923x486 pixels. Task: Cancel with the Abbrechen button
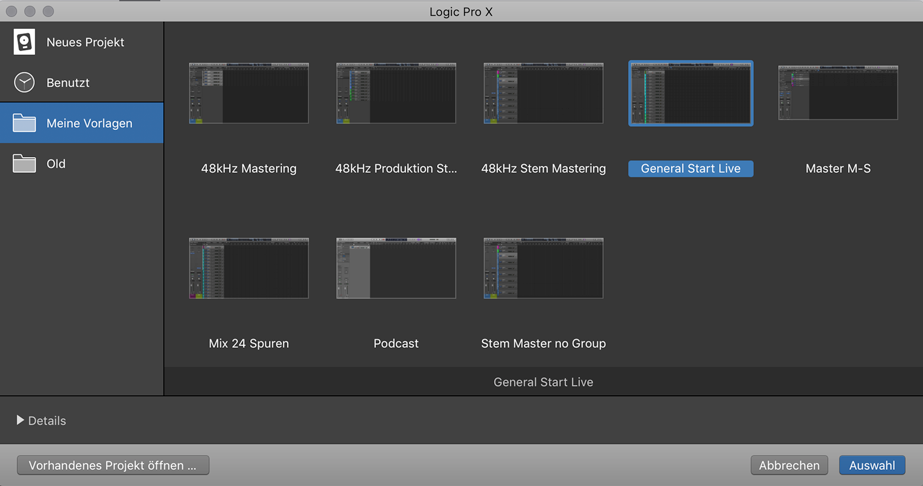(x=789, y=465)
